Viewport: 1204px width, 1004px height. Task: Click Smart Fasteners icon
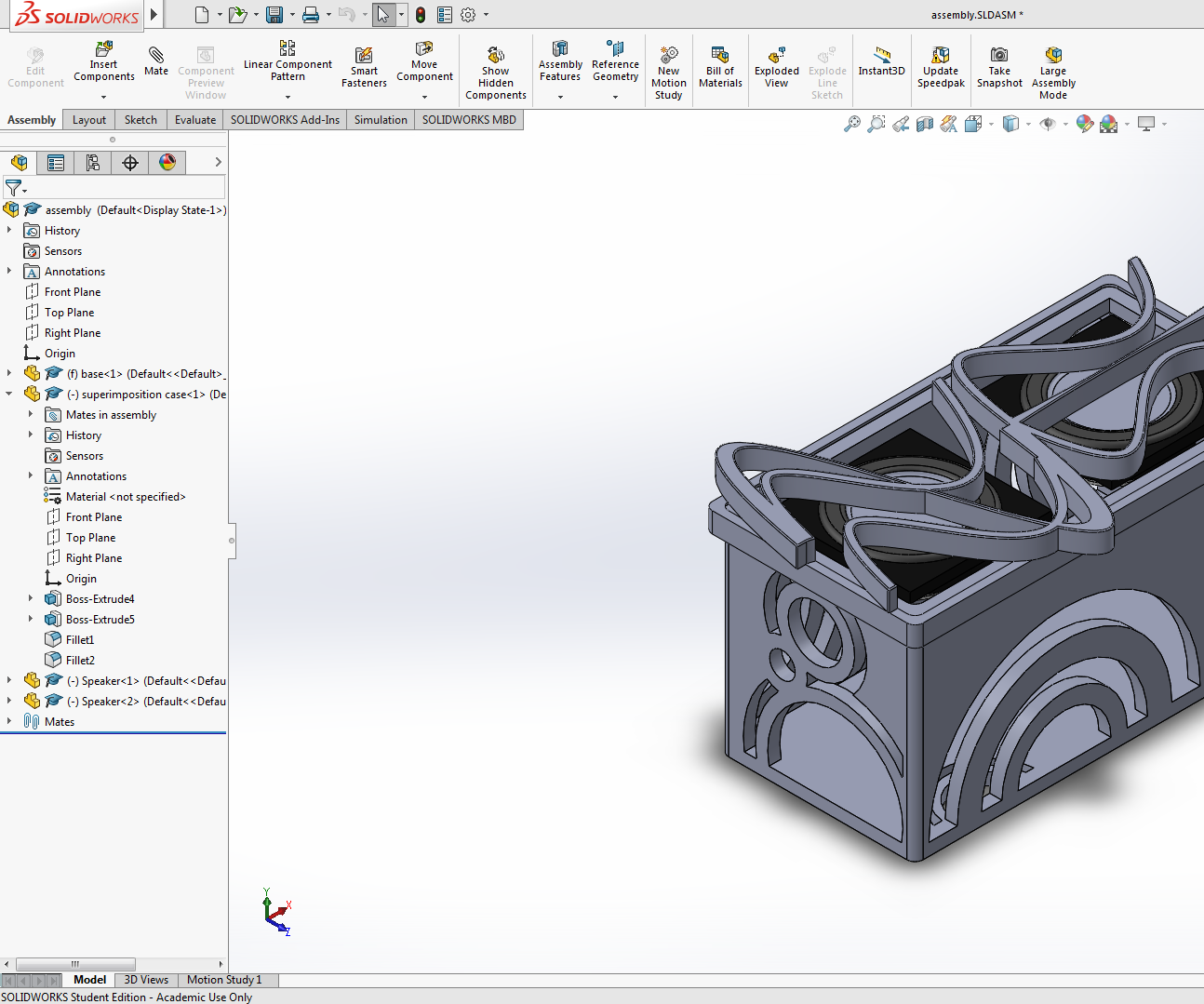click(x=364, y=68)
